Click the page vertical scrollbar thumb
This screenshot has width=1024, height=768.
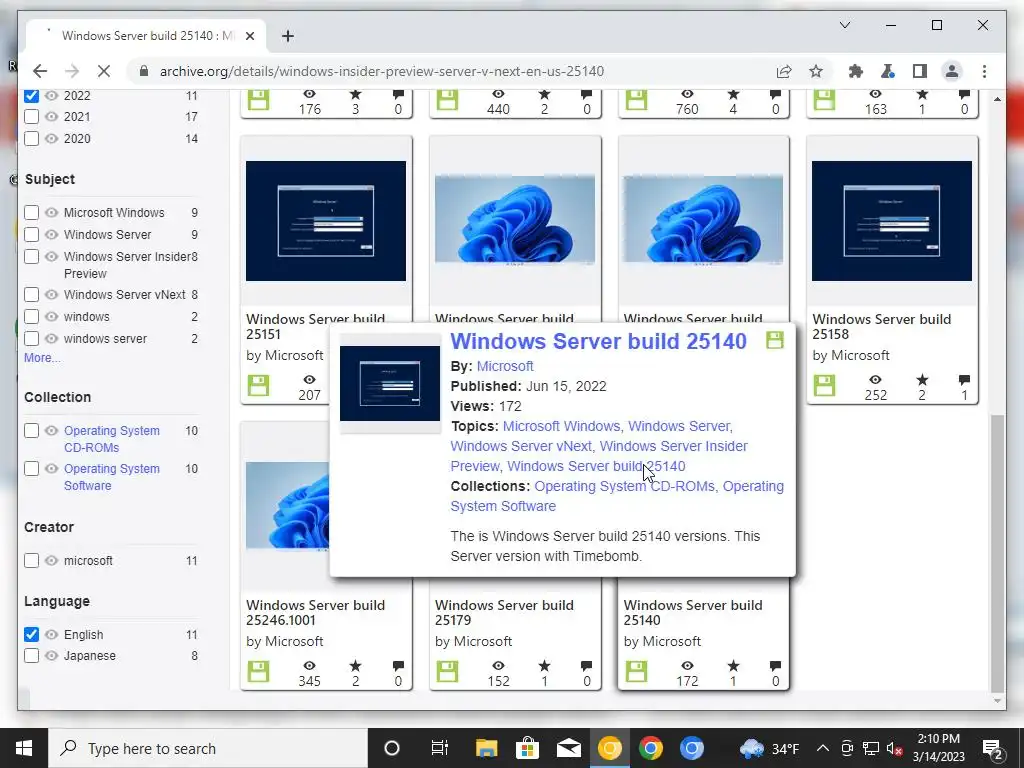pyautogui.click(x=997, y=553)
